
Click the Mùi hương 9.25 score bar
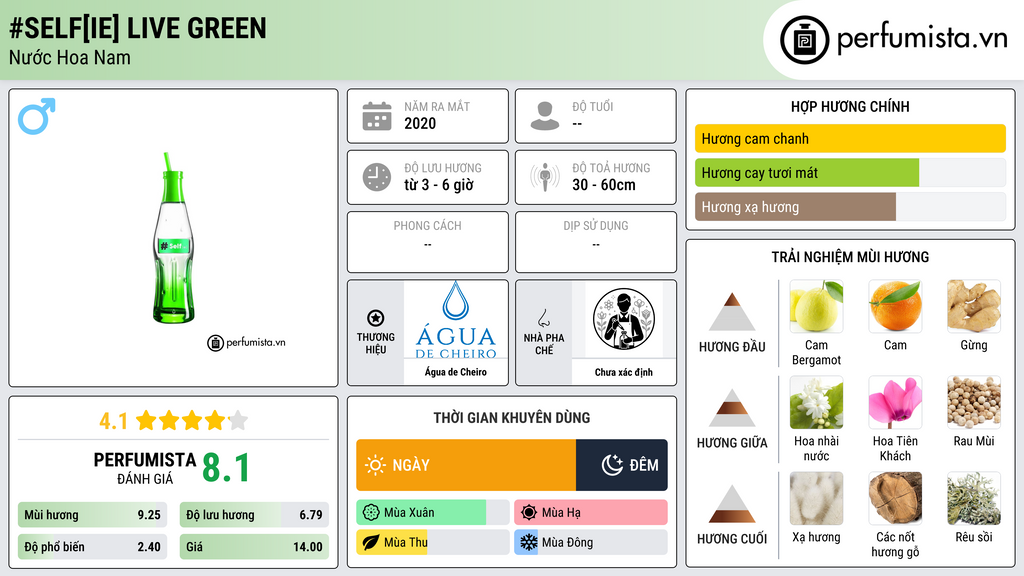(x=93, y=515)
